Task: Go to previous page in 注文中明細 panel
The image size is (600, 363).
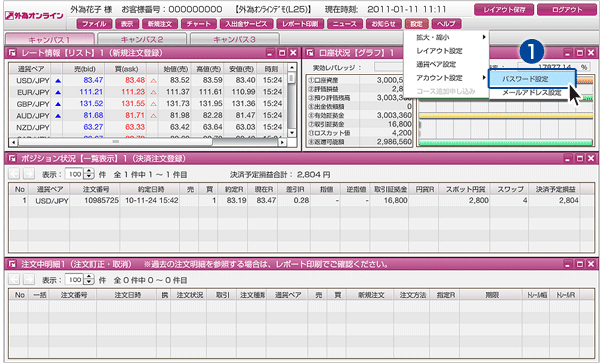Action: coord(14,280)
